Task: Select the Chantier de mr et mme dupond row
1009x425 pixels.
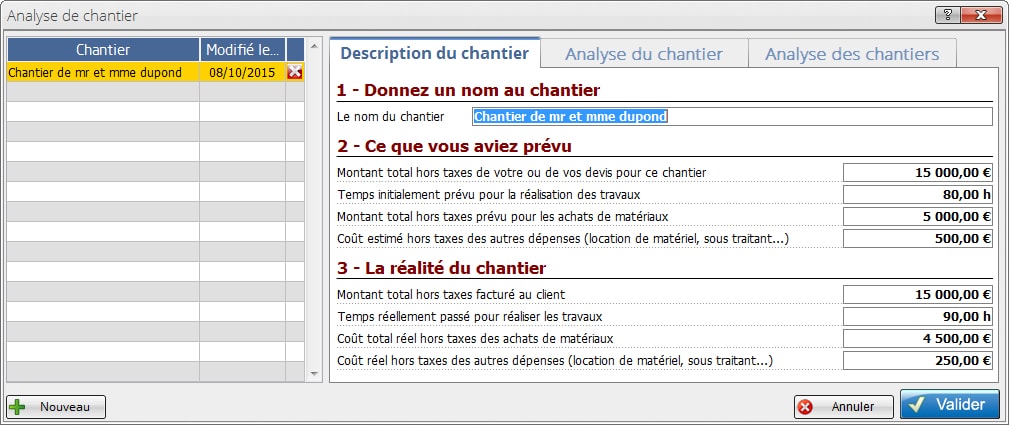Action: (x=103, y=72)
